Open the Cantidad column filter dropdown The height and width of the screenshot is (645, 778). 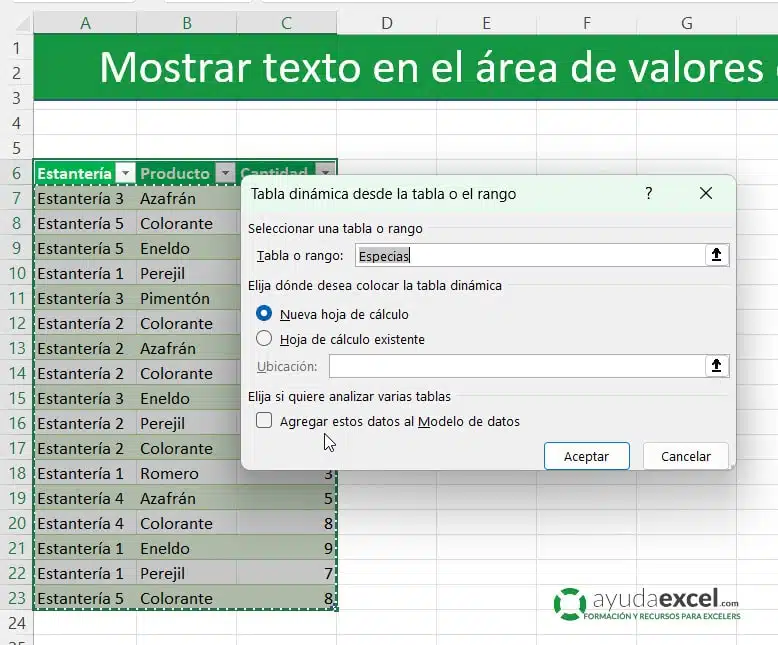tap(325, 173)
